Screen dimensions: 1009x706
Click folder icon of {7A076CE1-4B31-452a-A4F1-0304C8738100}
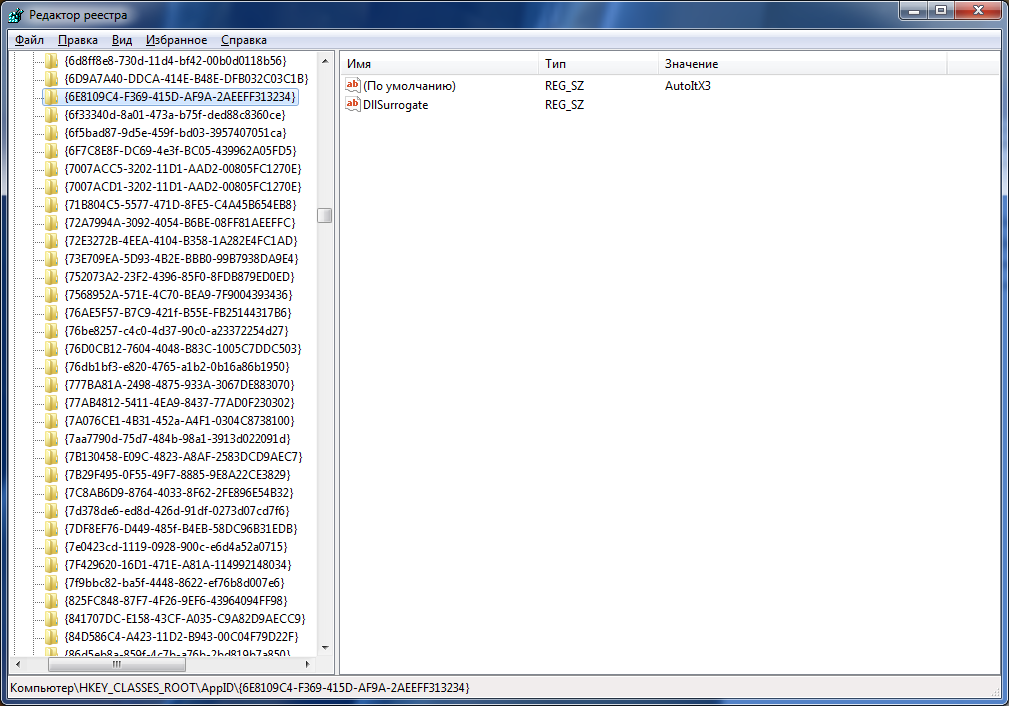(51, 421)
